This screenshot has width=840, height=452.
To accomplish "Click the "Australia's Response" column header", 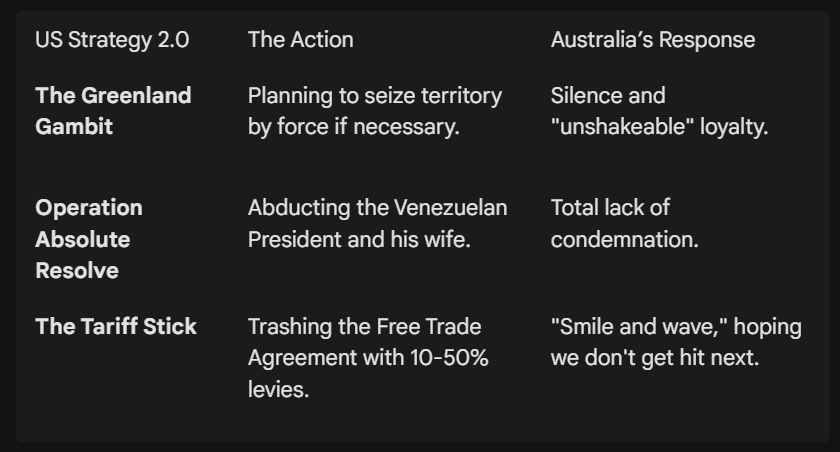I will pos(652,40).
